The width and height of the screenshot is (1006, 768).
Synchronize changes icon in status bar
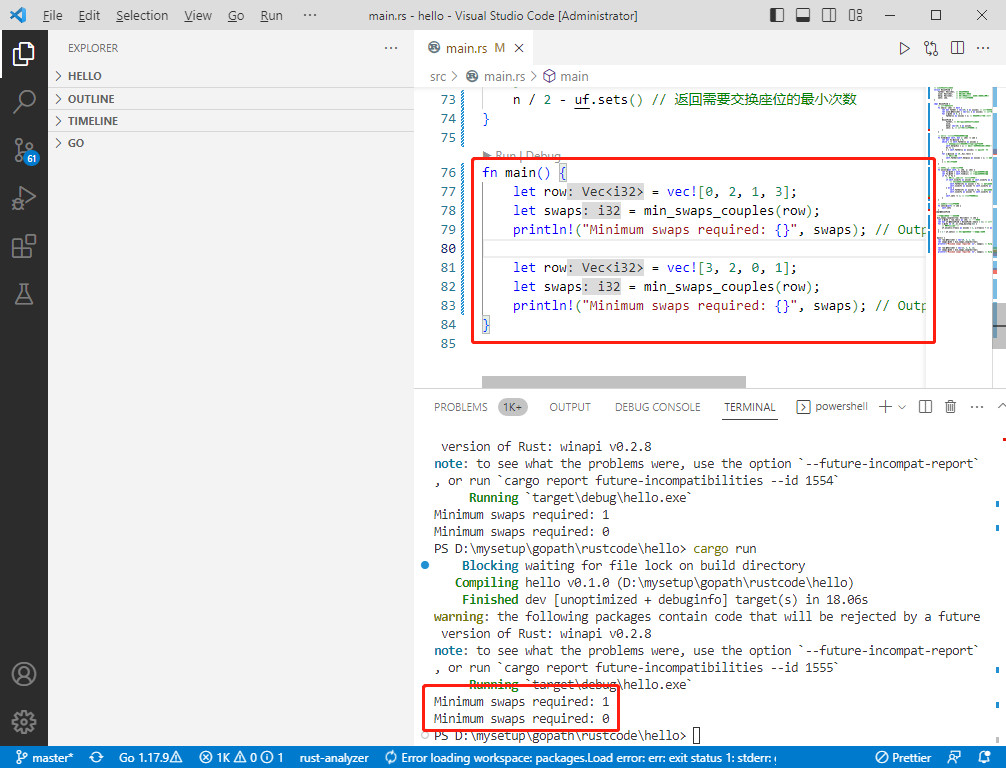coord(96,757)
